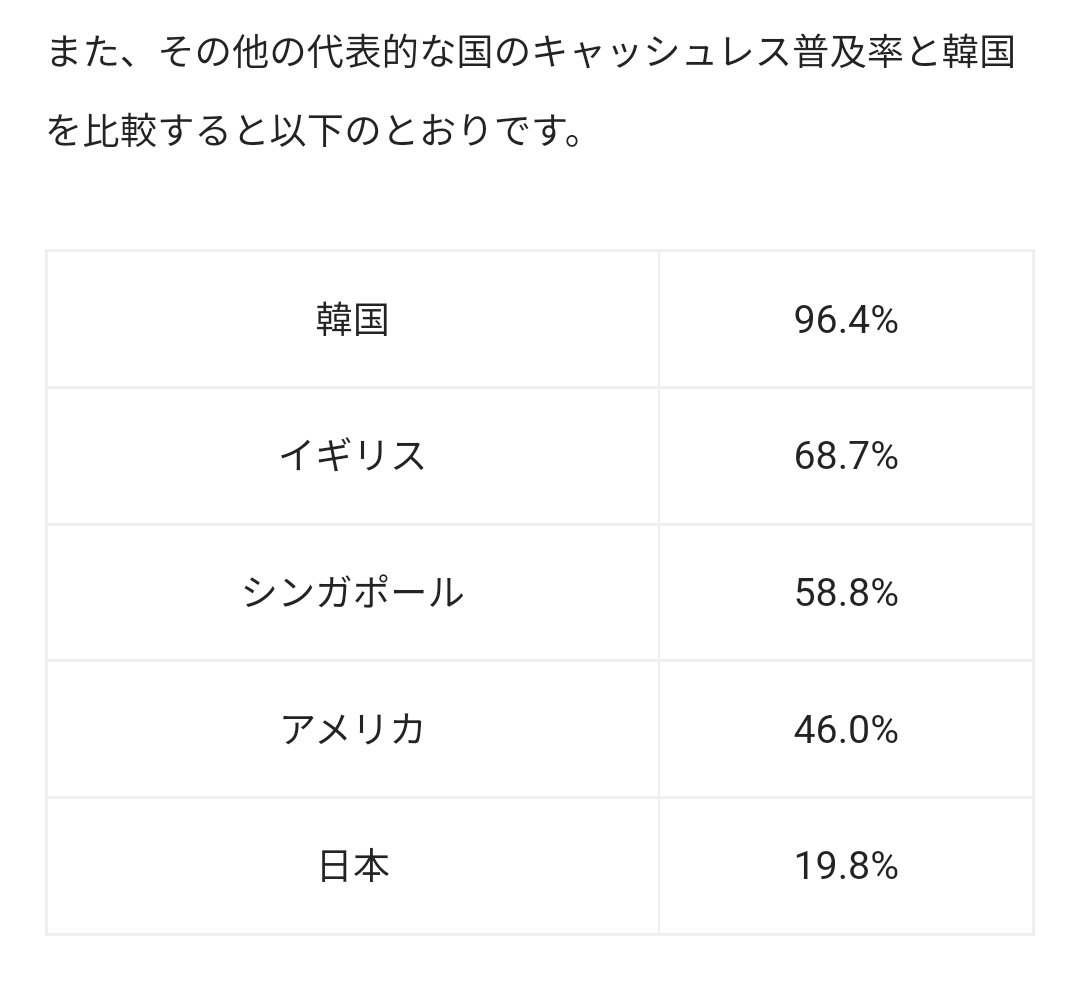
Task: Select the 19.8% value cell
Action: pos(846,866)
